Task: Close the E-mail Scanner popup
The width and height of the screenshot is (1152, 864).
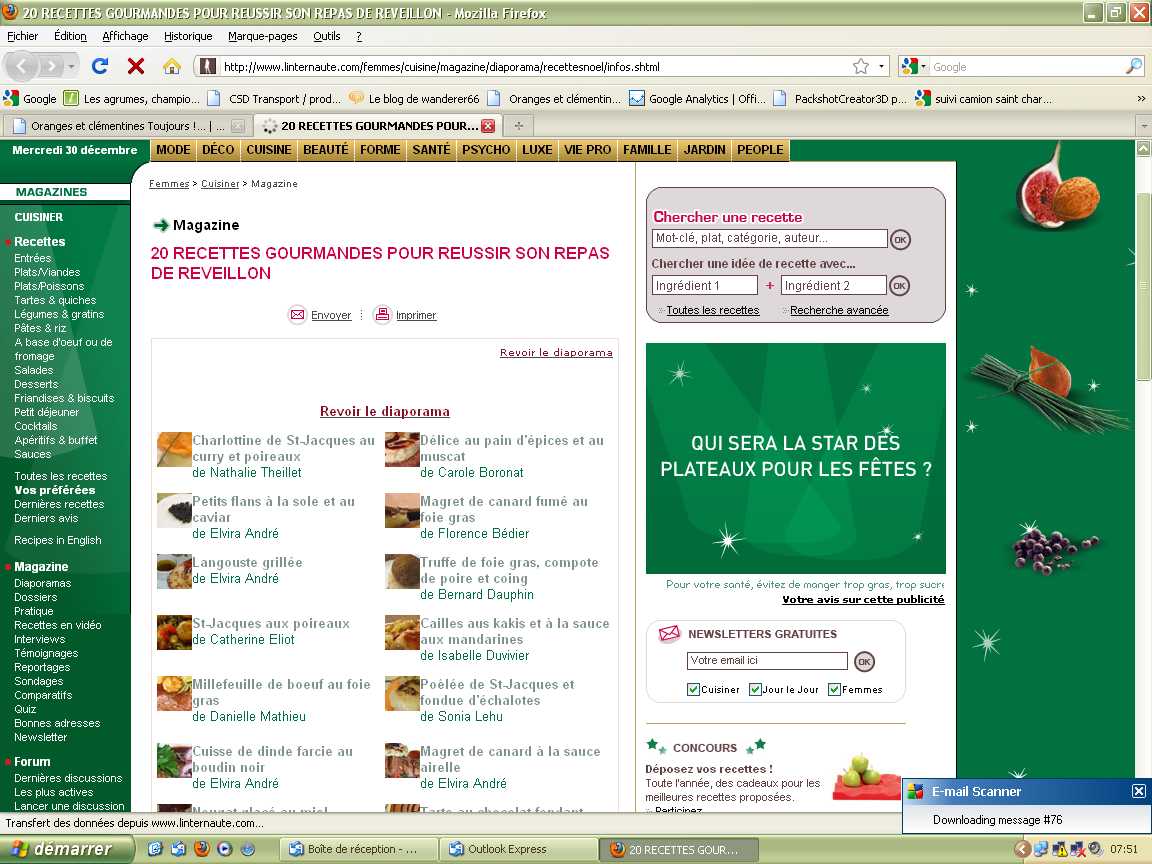Action: tap(1138, 791)
